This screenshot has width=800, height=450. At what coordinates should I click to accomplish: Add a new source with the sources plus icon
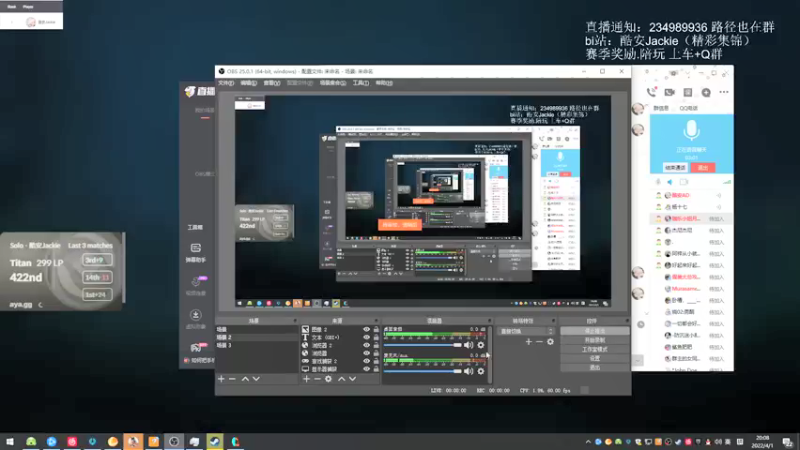point(306,379)
